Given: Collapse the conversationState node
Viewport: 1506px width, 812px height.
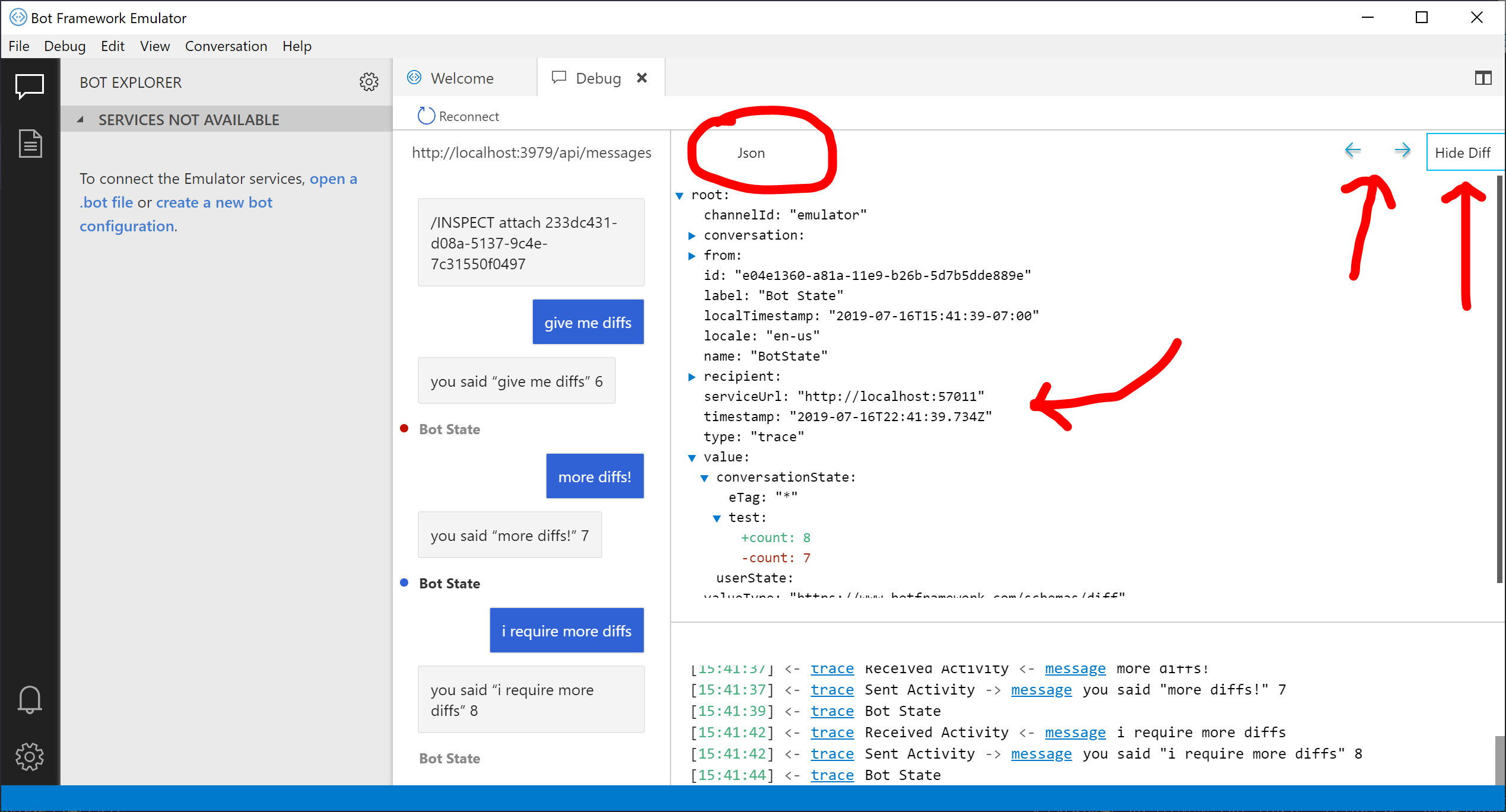Looking at the screenshot, I should point(704,477).
